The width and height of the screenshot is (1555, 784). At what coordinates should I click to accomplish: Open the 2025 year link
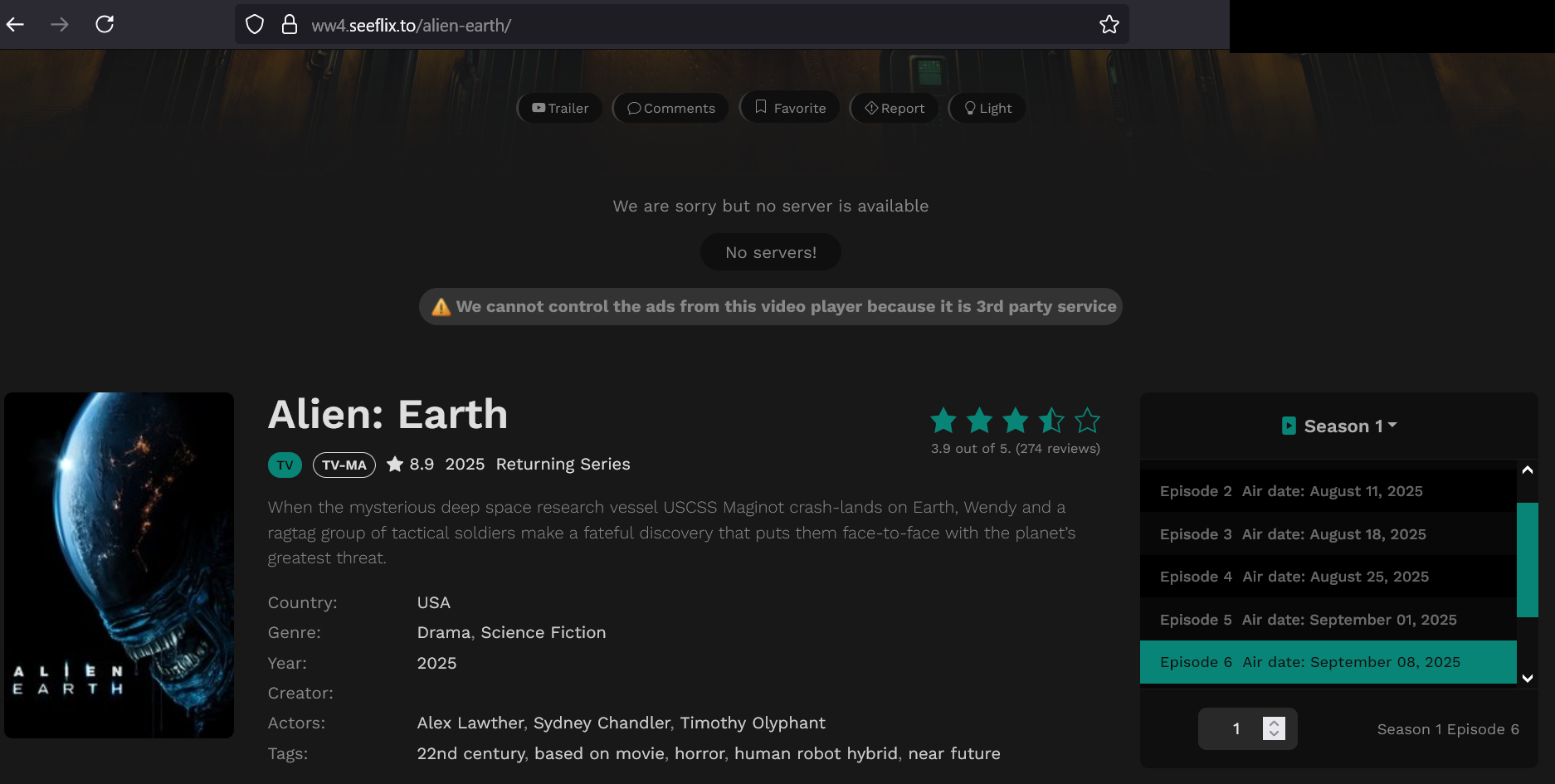click(437, 664)
